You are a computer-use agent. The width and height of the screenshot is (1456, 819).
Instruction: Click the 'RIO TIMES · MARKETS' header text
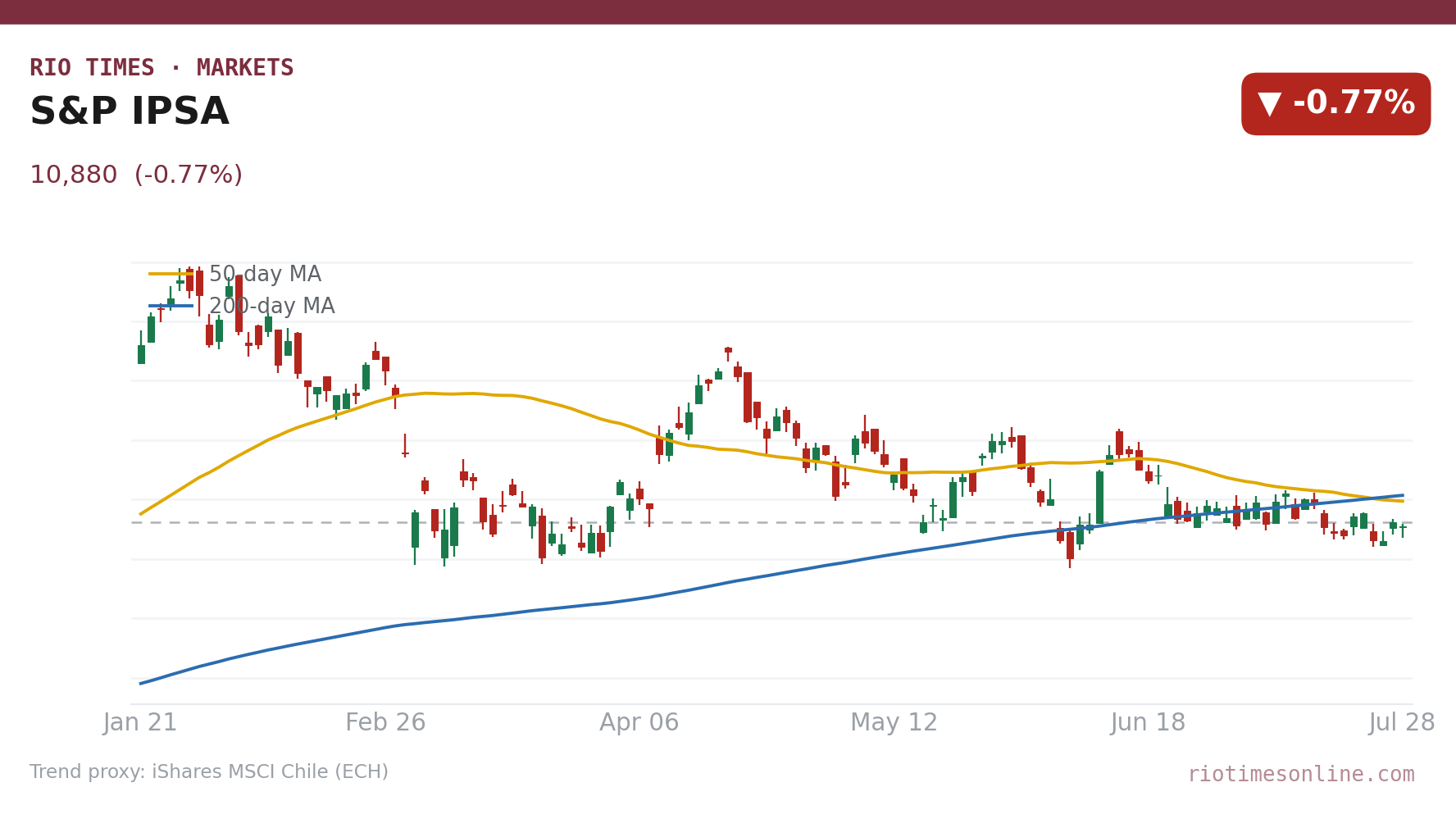coord(162,68)
